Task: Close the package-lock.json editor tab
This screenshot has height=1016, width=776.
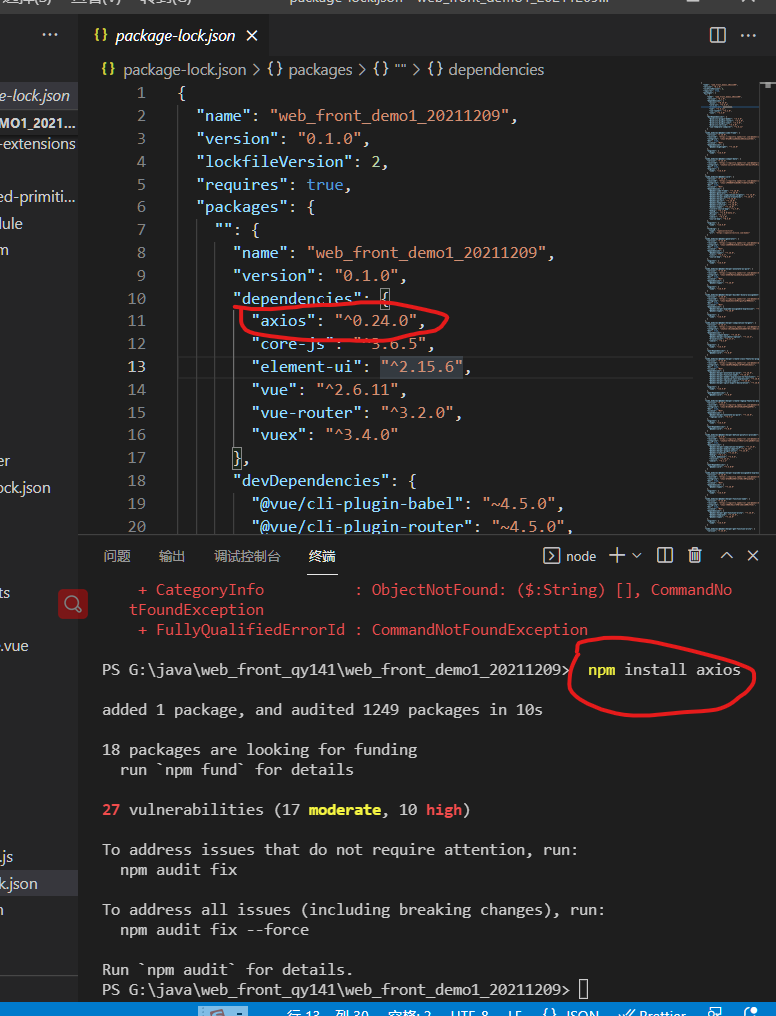Action: [252, 36]
